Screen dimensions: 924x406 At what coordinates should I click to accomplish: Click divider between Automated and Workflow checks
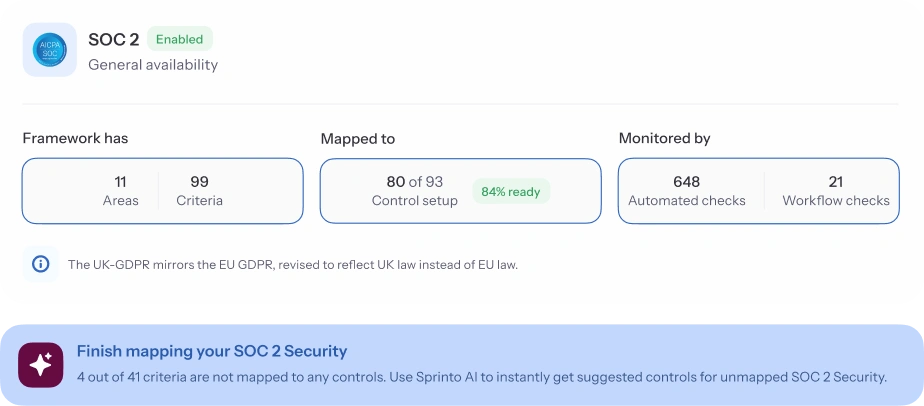point(765,191)
